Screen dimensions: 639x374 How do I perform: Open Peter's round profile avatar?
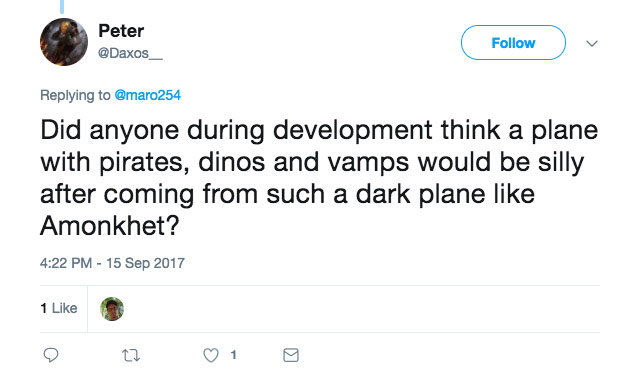(x=64, y=42)
